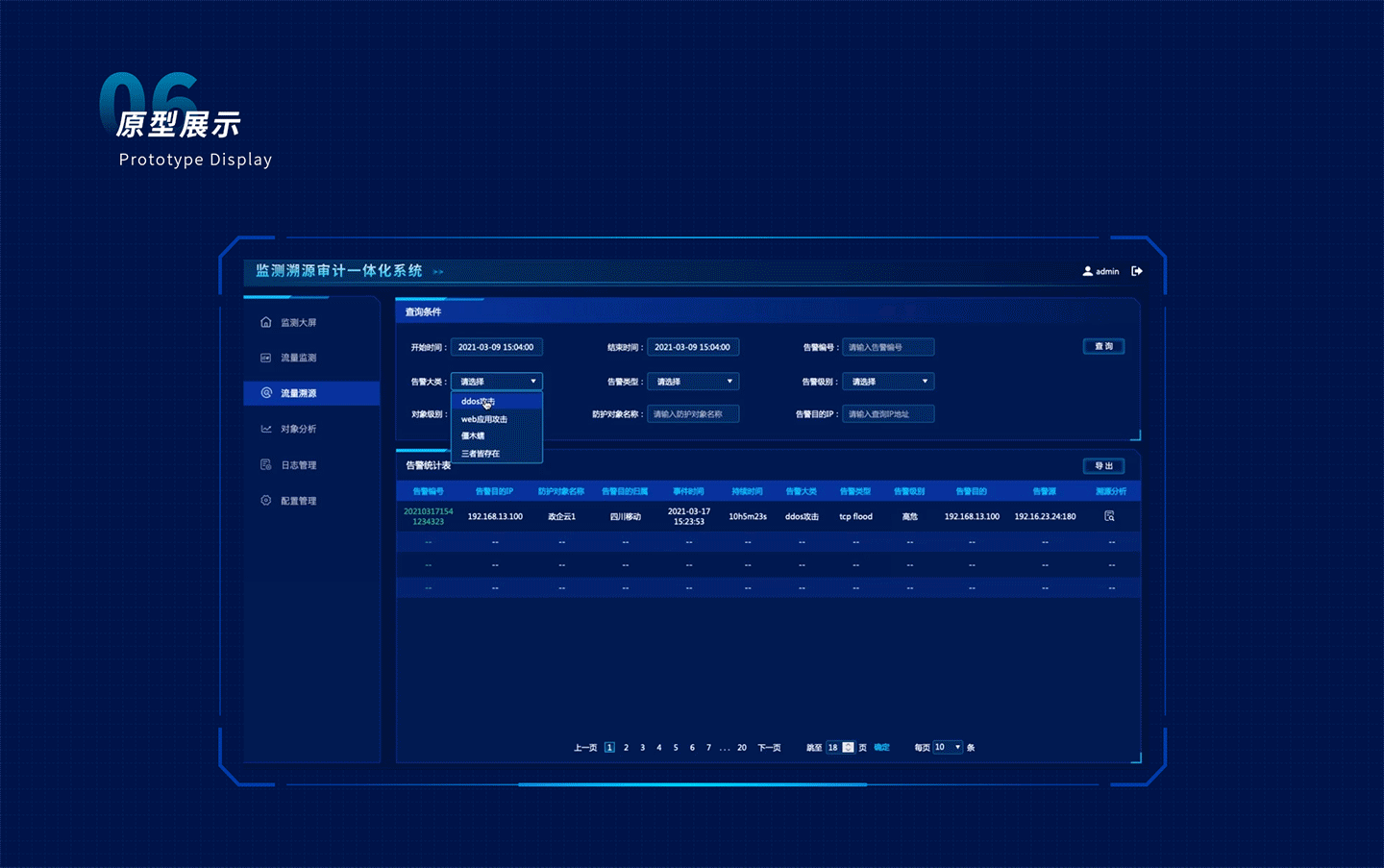Click the 导出 export button
The height and width of the screenshot is (868, 1384).
coord(1103,466)
